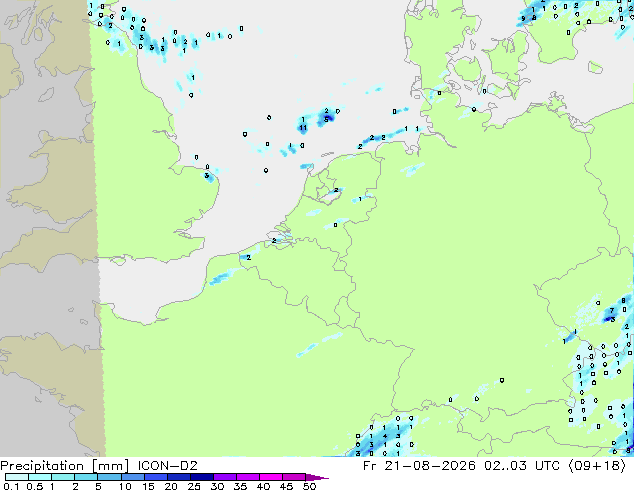Click the '40' legend tick label
Image resolution: width=634 pixels, height=490 pixels.
263,486
